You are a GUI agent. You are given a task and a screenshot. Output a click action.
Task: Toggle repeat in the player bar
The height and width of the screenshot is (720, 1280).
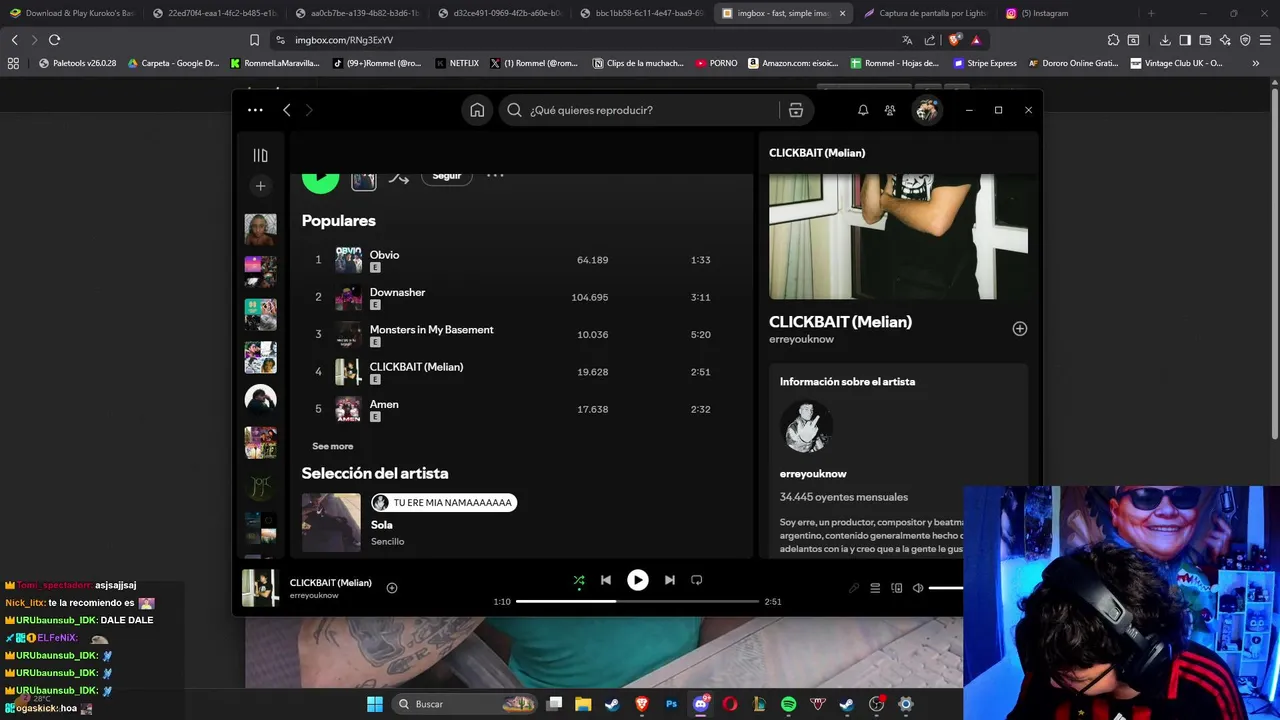click(x=697, y=580)
